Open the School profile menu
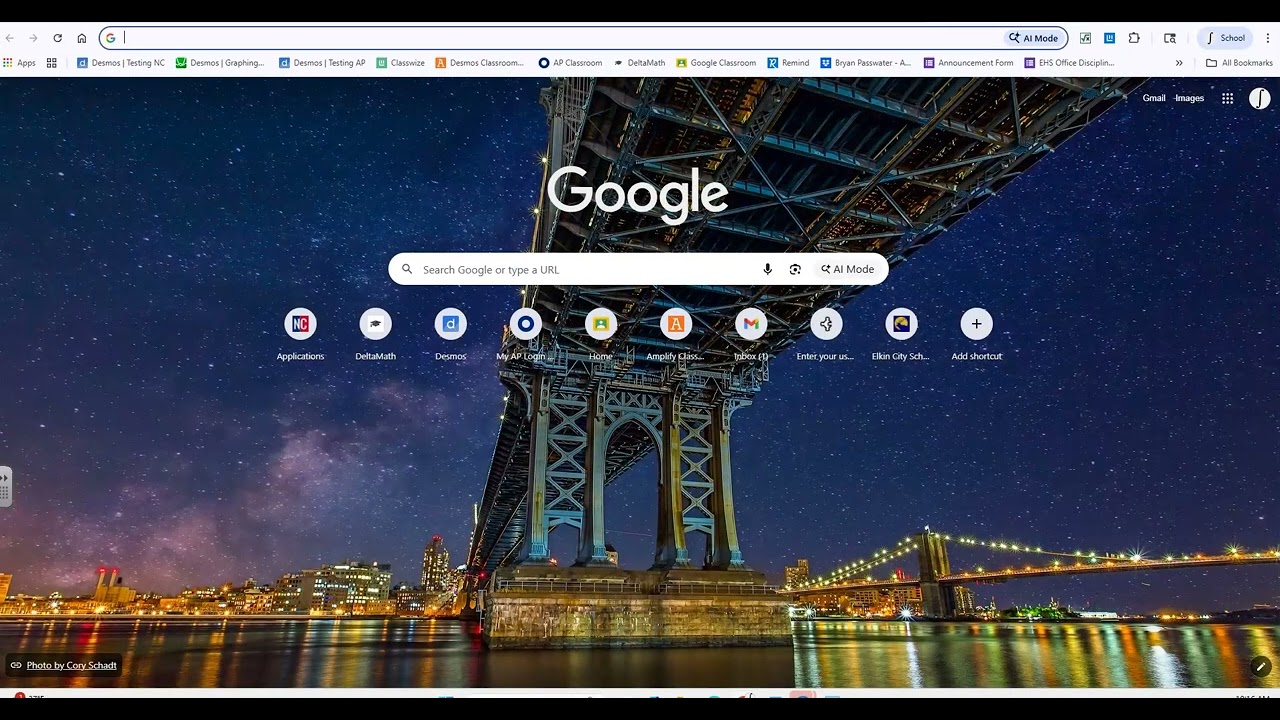Viewport: 1280px width, 720px height. pos(1226,38)
